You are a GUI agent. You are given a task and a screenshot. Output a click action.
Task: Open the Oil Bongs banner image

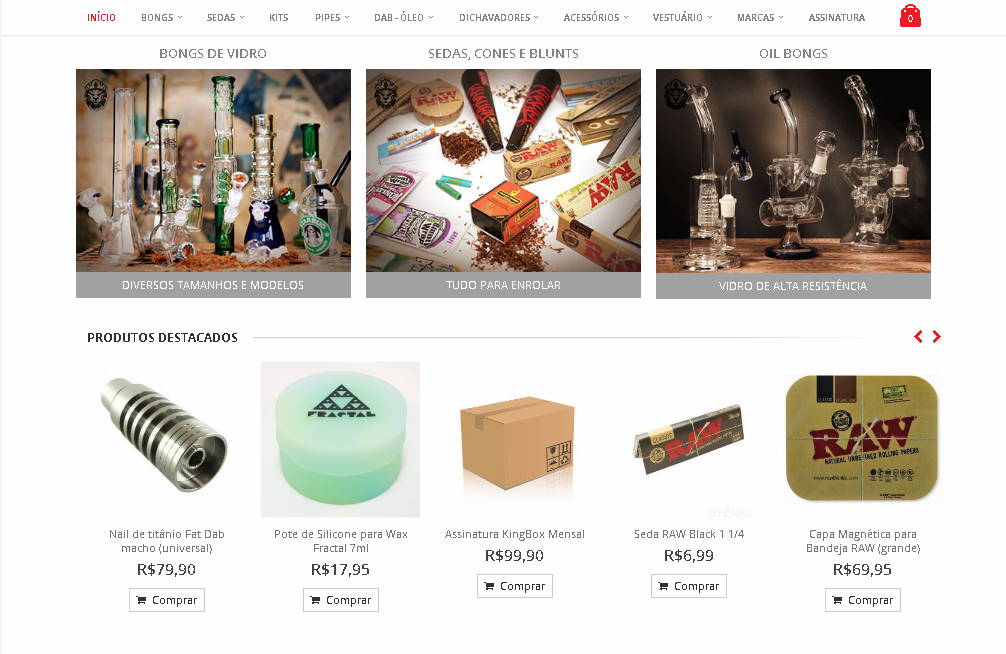[793, 171]
